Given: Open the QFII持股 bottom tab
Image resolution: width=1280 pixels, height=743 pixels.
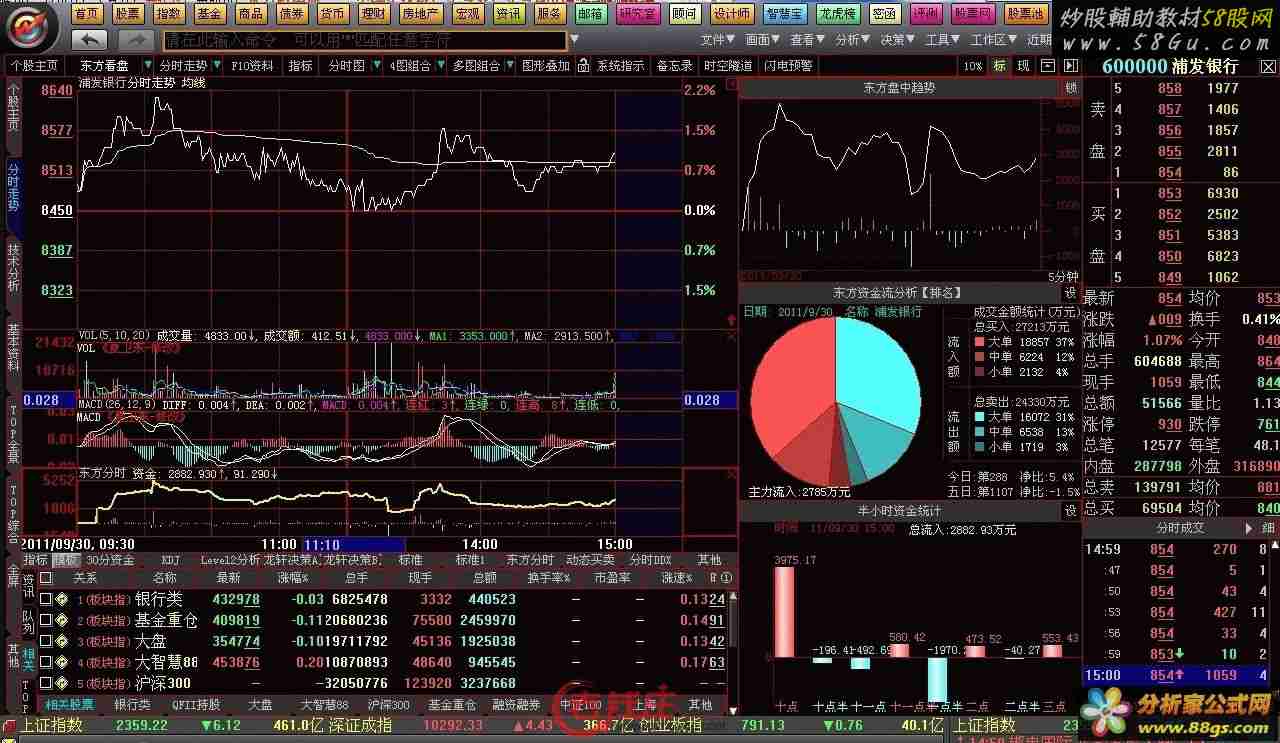Looking at the screenshot, I should point(196,705).
